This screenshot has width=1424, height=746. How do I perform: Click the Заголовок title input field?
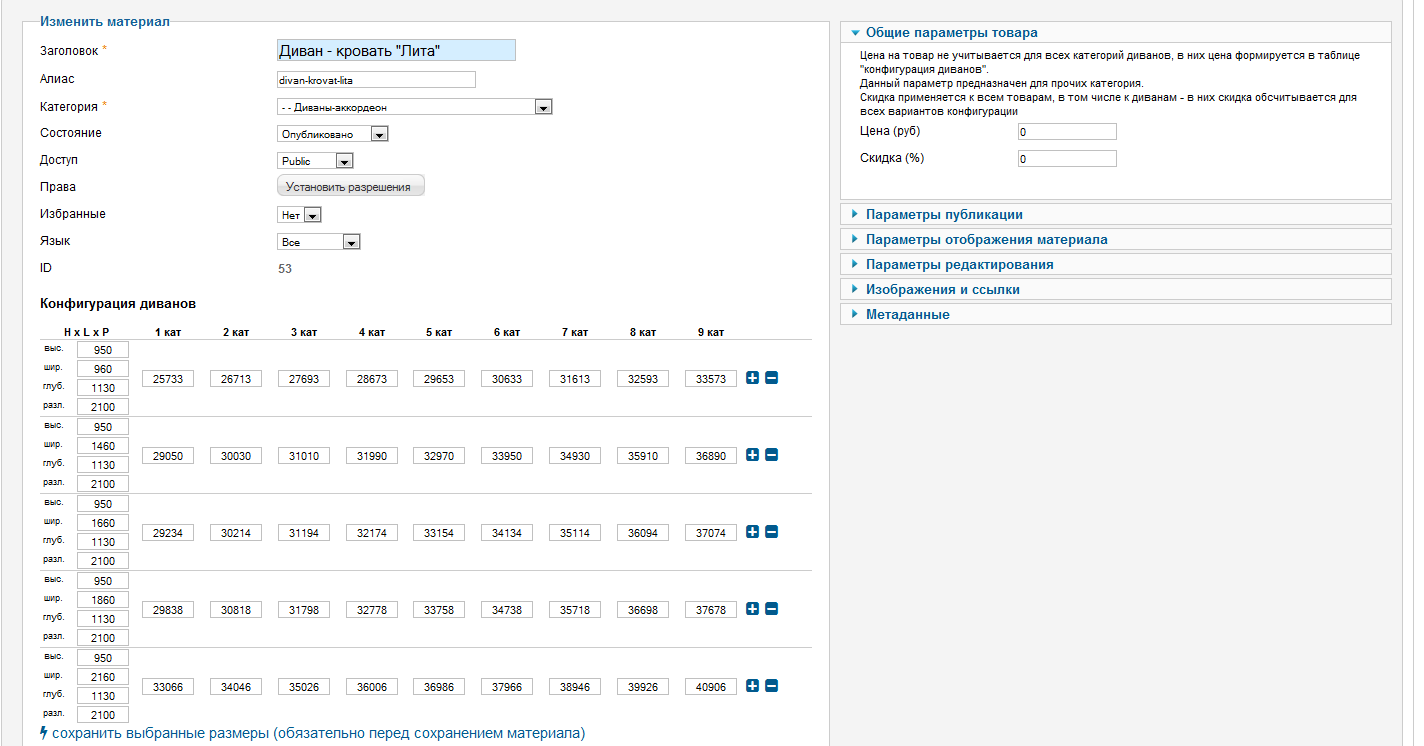tap(396, 50)
